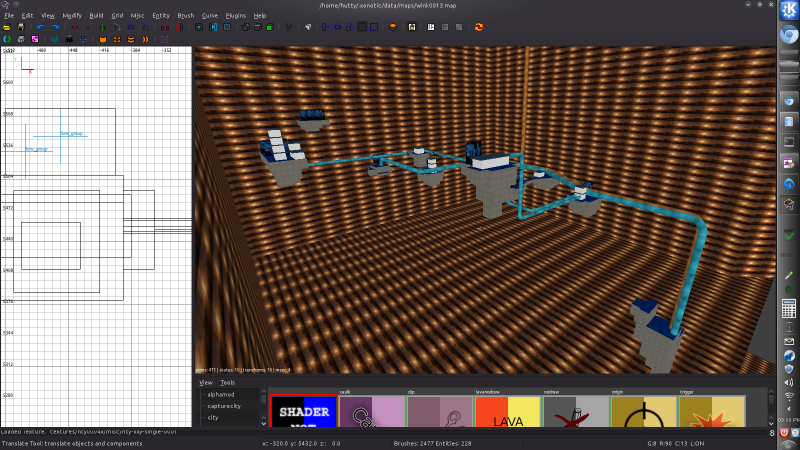The height and width of the screenshot is (450, 800).
Task: Open texture browser View menu
Action: tap(205, 382)
